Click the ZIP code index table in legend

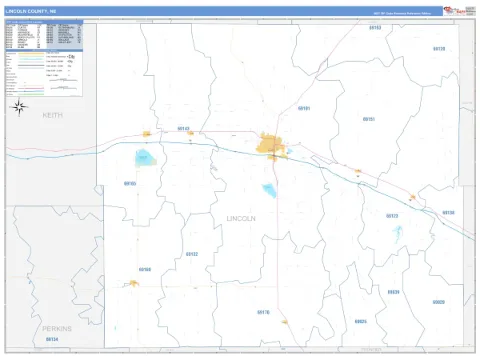(x=44, y=35)
